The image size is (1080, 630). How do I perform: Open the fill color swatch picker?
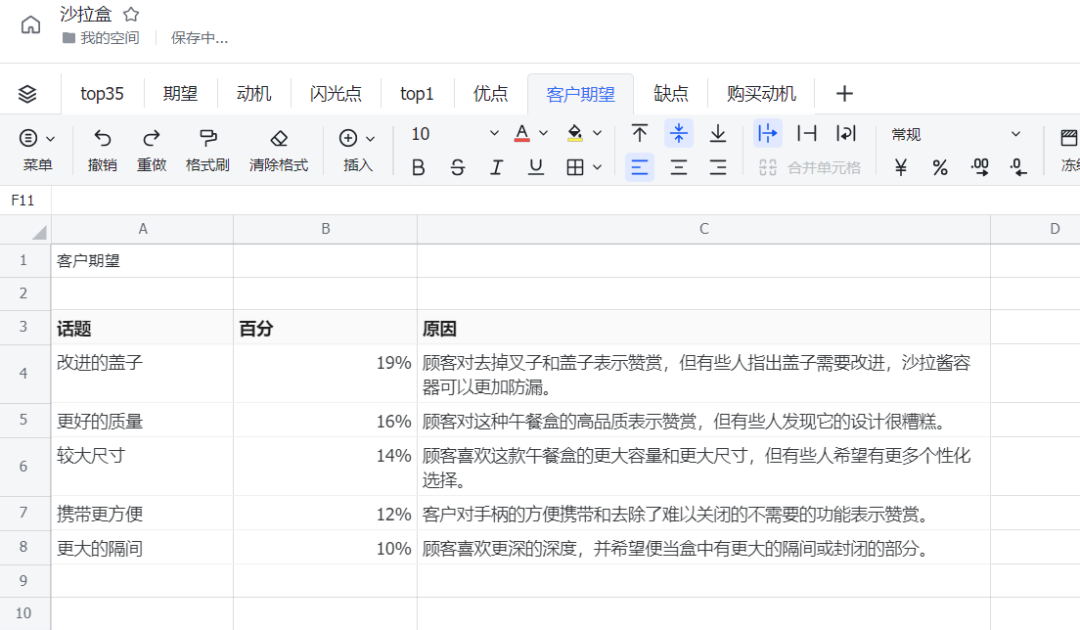pos(578,133)
